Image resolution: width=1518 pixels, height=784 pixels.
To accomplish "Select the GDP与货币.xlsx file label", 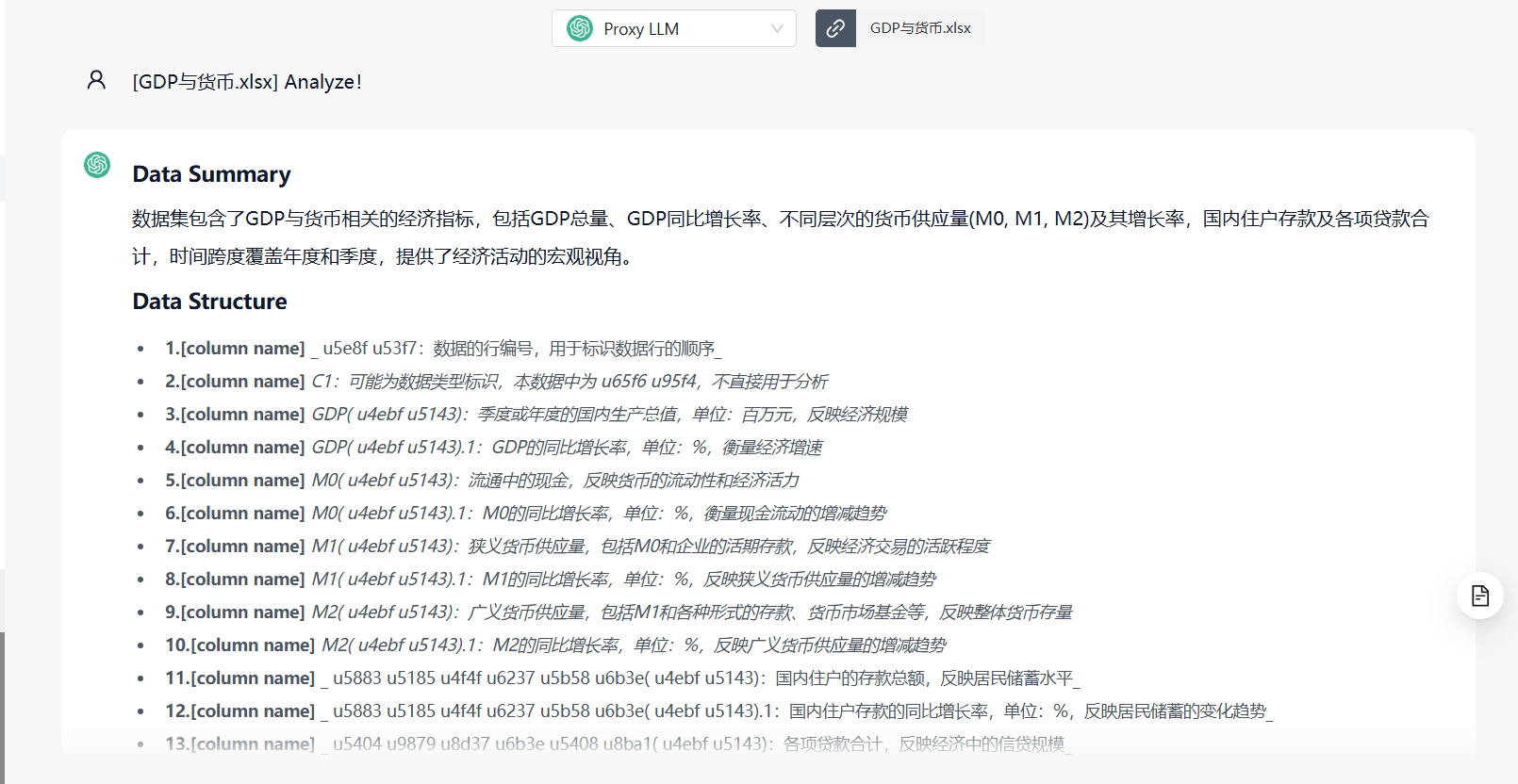I will 920,28.
